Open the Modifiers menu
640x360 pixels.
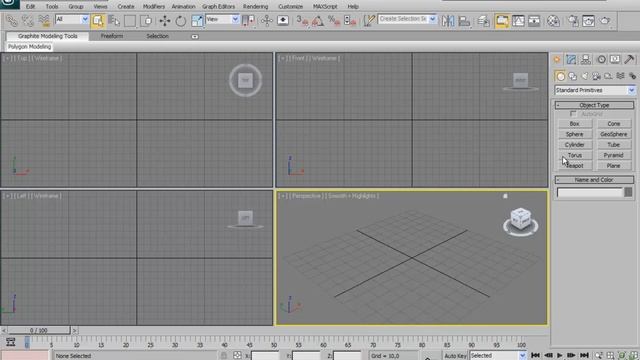pyautogui.click(x=154, y=7)
